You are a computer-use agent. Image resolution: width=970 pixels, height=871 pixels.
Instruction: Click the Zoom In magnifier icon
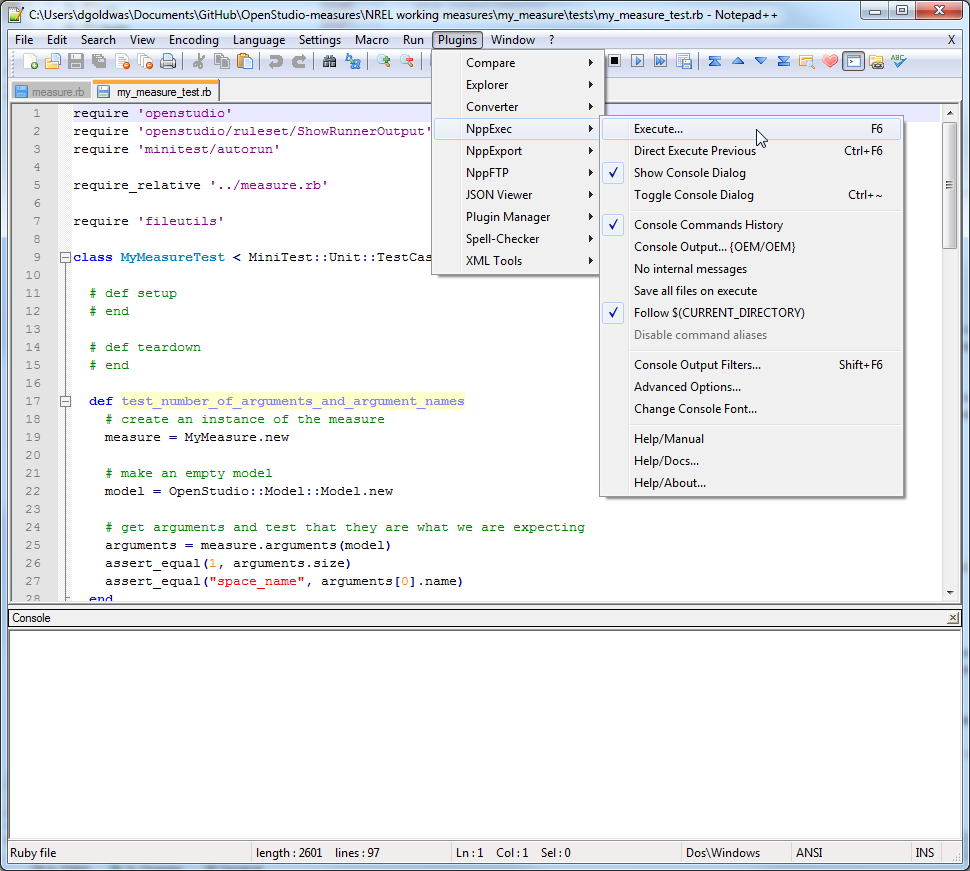point(383,61)
